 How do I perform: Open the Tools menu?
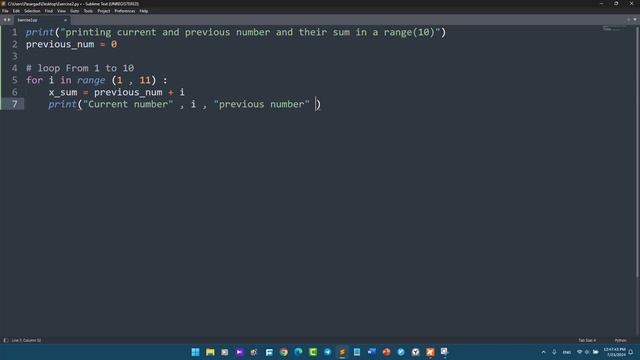click(88, 11)
